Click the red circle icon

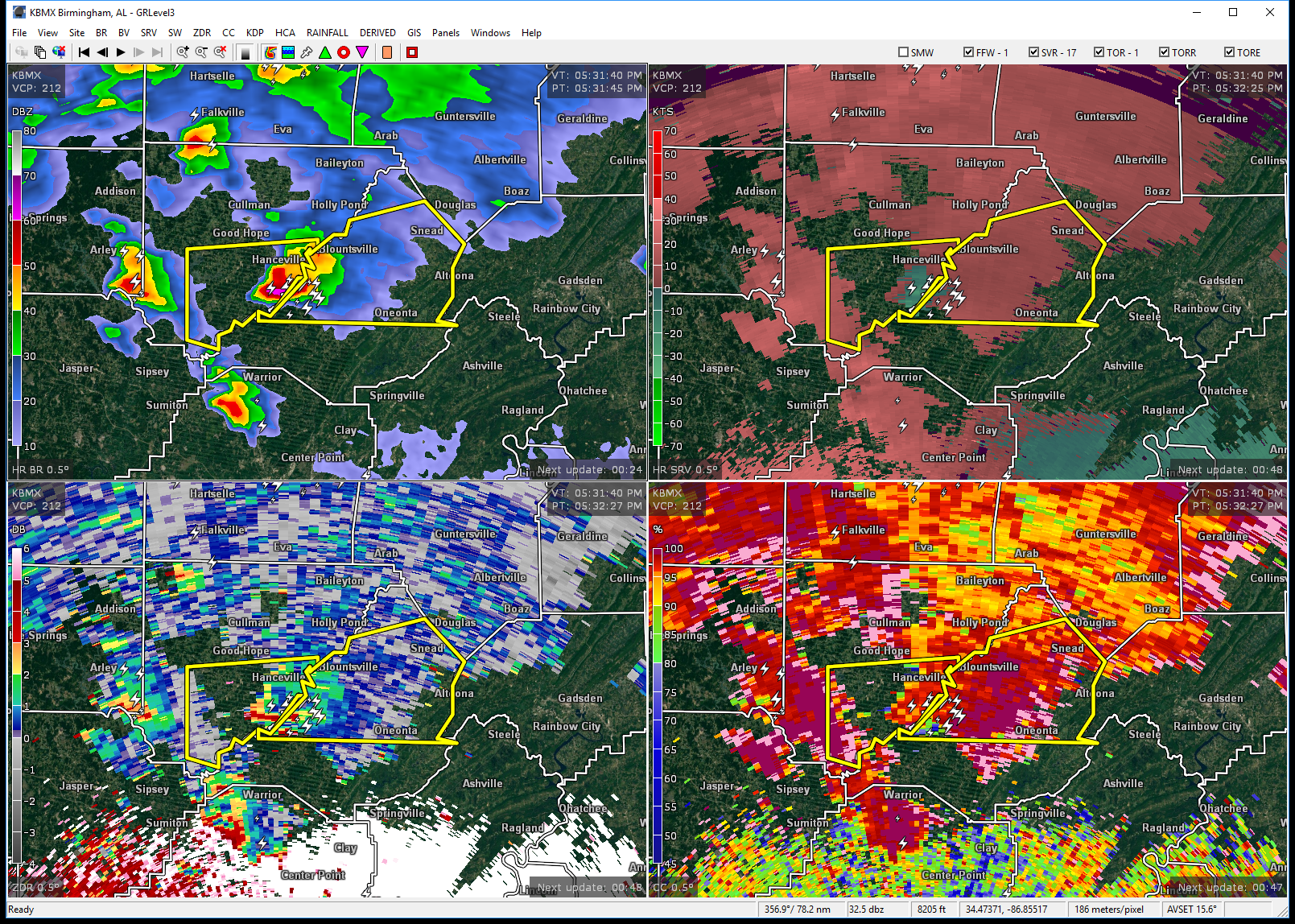click(x=344, y=52)
